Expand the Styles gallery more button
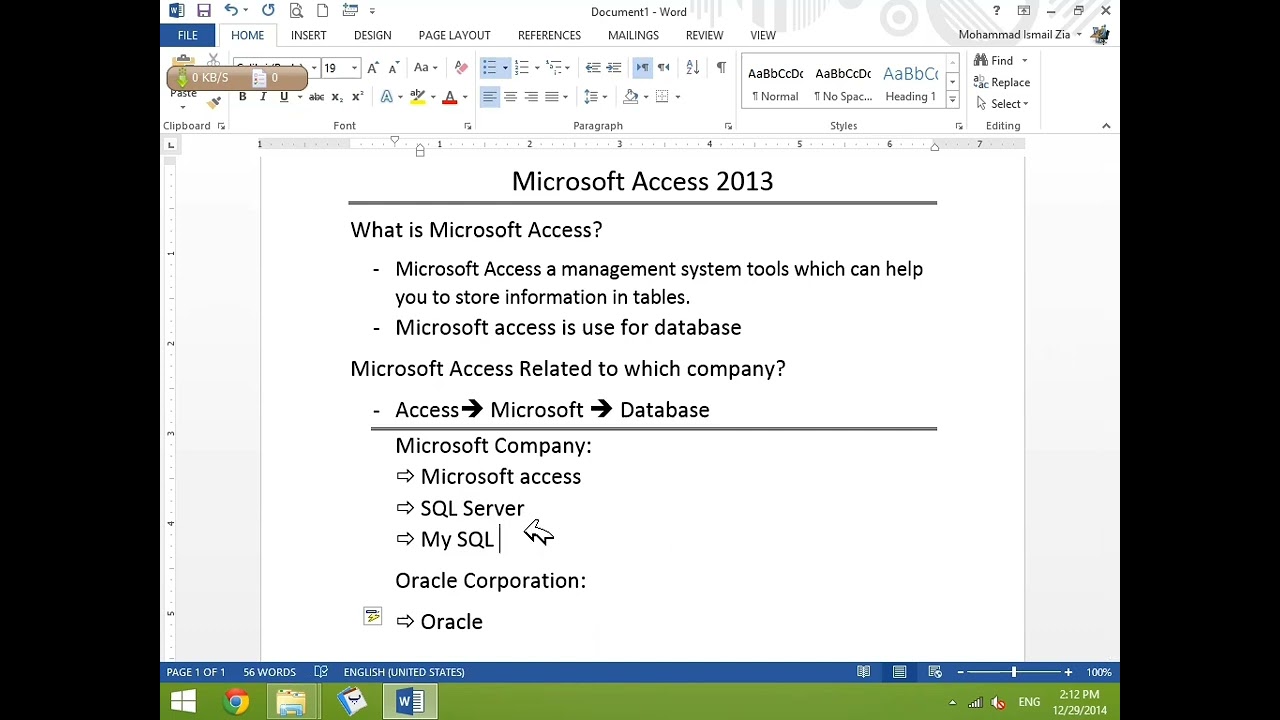Viewport: 1280px width, 720px height. point(952,101)
